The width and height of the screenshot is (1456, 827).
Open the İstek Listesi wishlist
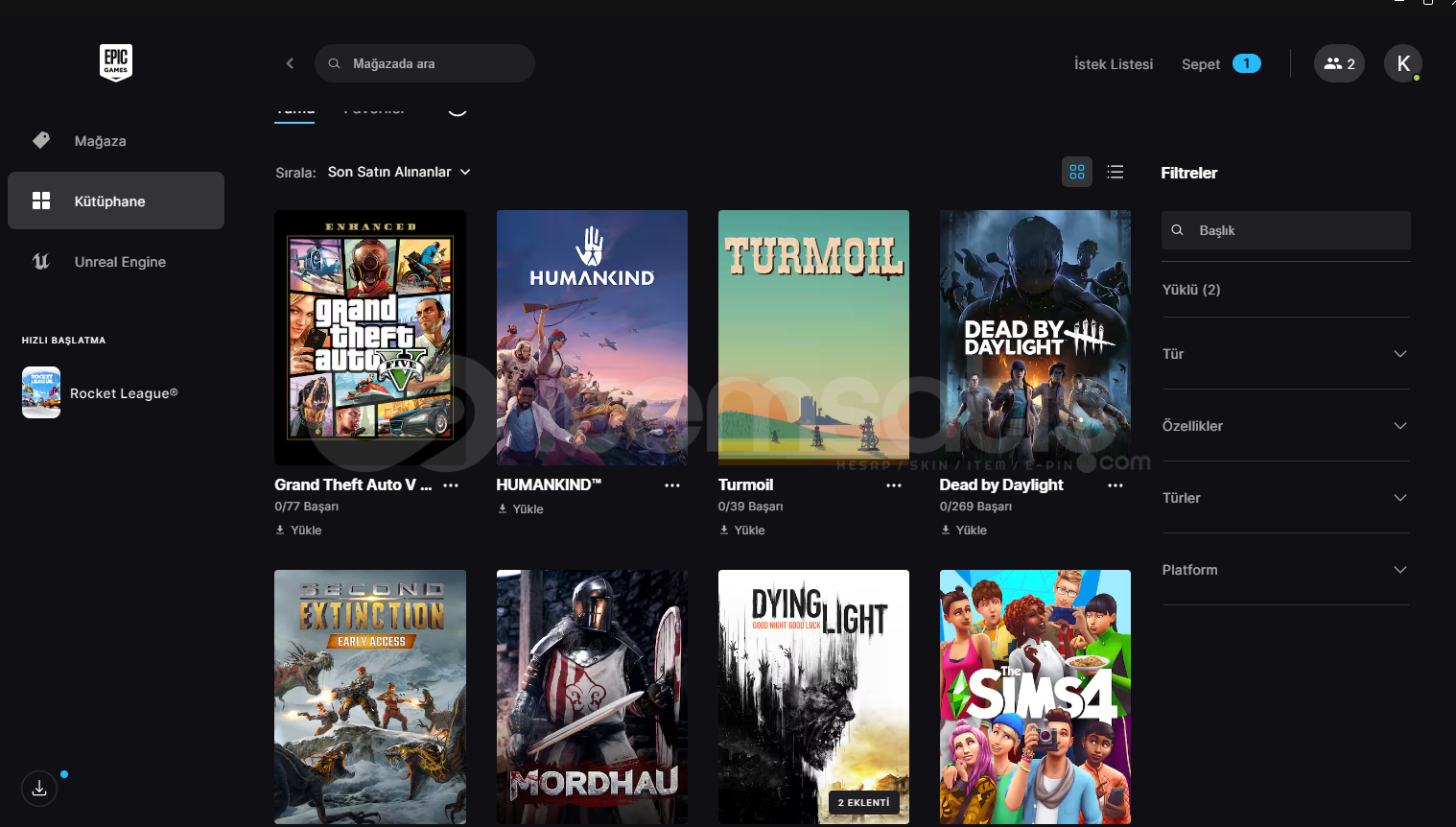point(1114,64)
